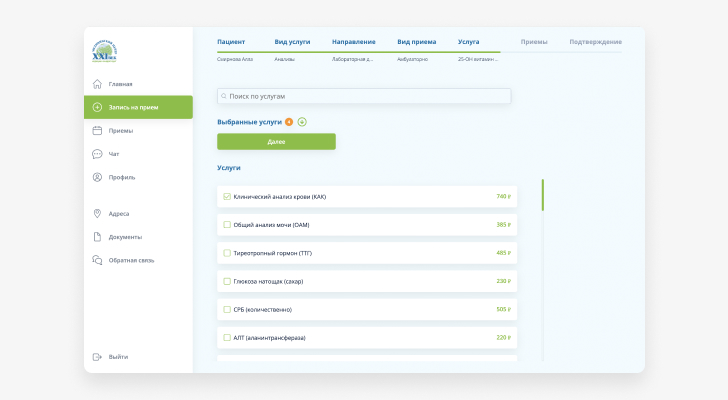Click the Выйти logout icon

[97, 357]
